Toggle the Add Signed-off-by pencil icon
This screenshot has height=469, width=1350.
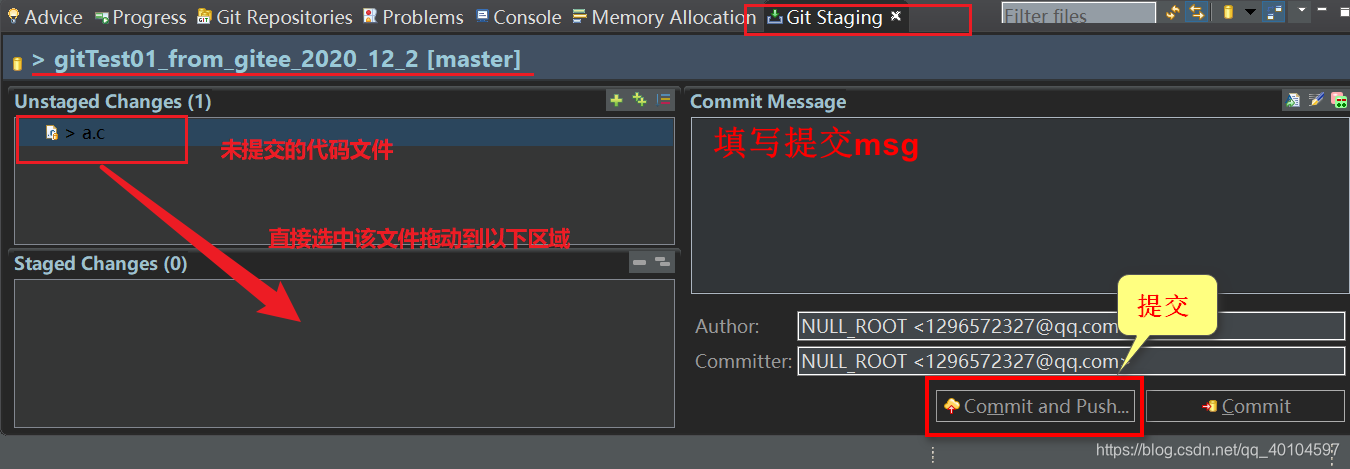1315,100
